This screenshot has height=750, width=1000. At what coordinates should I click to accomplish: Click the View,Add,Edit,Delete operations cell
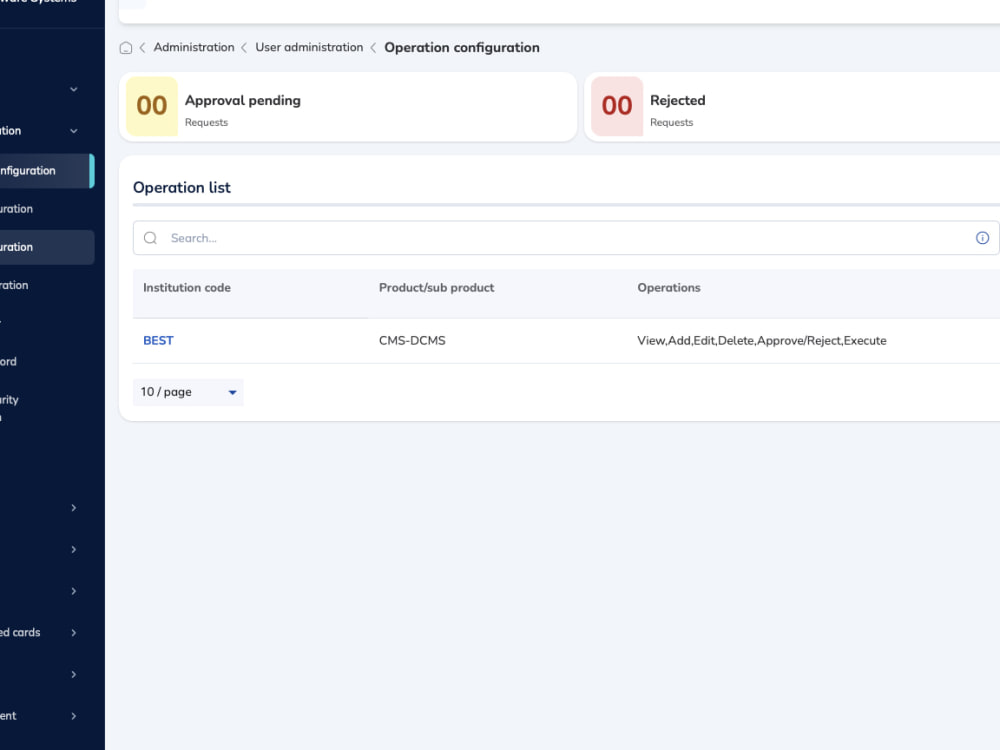coord(761,341)
